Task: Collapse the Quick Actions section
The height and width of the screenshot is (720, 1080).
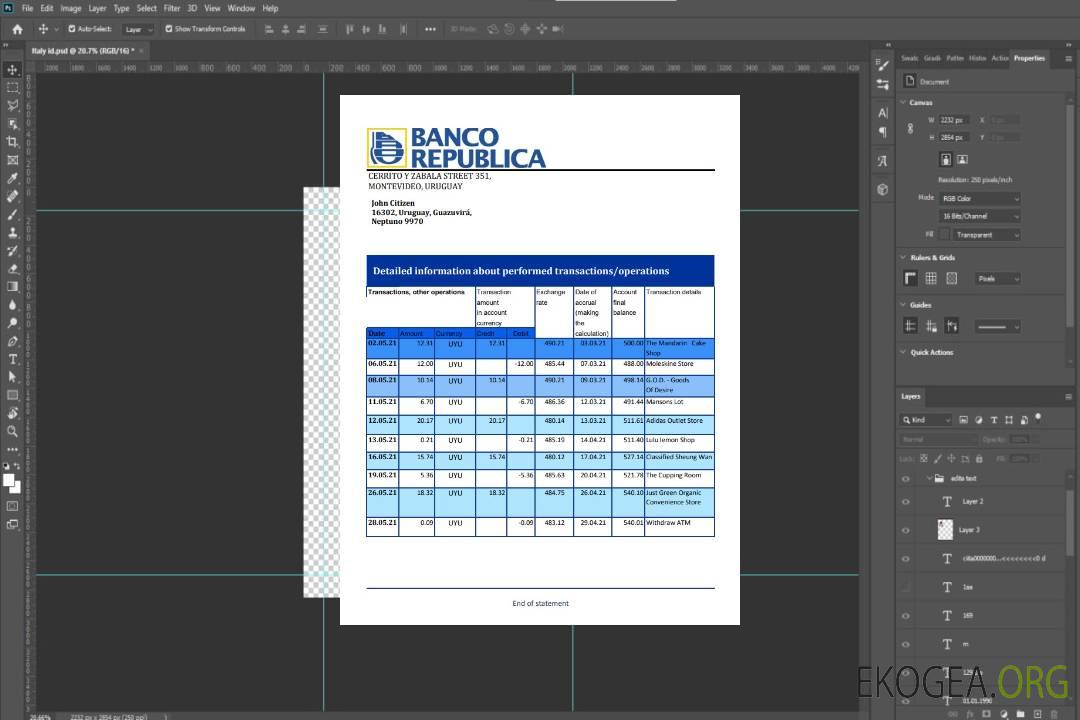Action: pos(903,352)
